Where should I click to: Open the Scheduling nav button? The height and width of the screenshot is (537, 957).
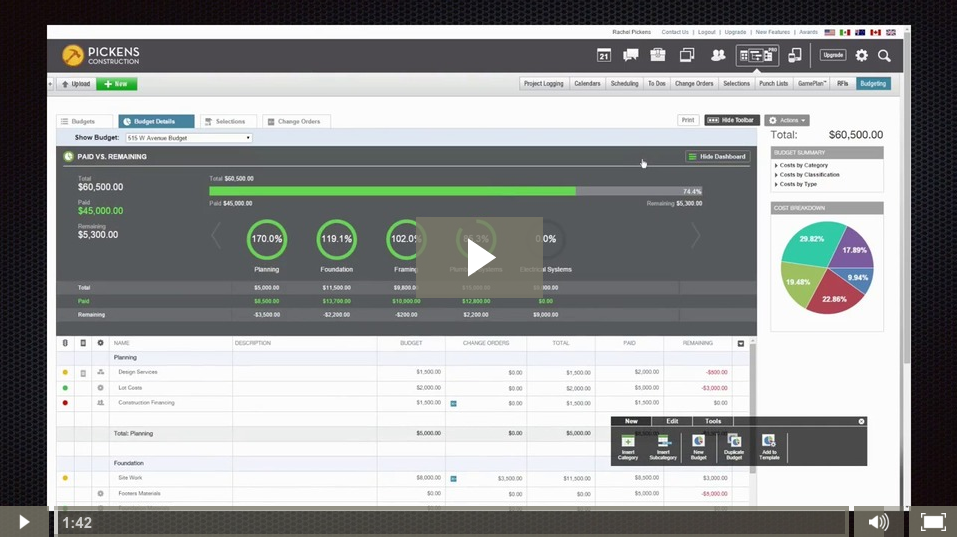(624, 84)
